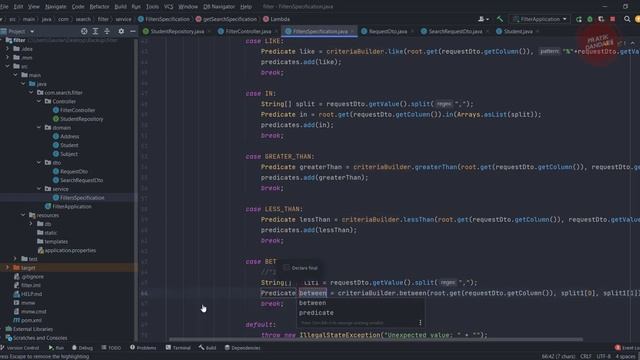Select pom.xml in project tree
The width and height of the screenshot is (640, 360).
click(x=31, y=320)
